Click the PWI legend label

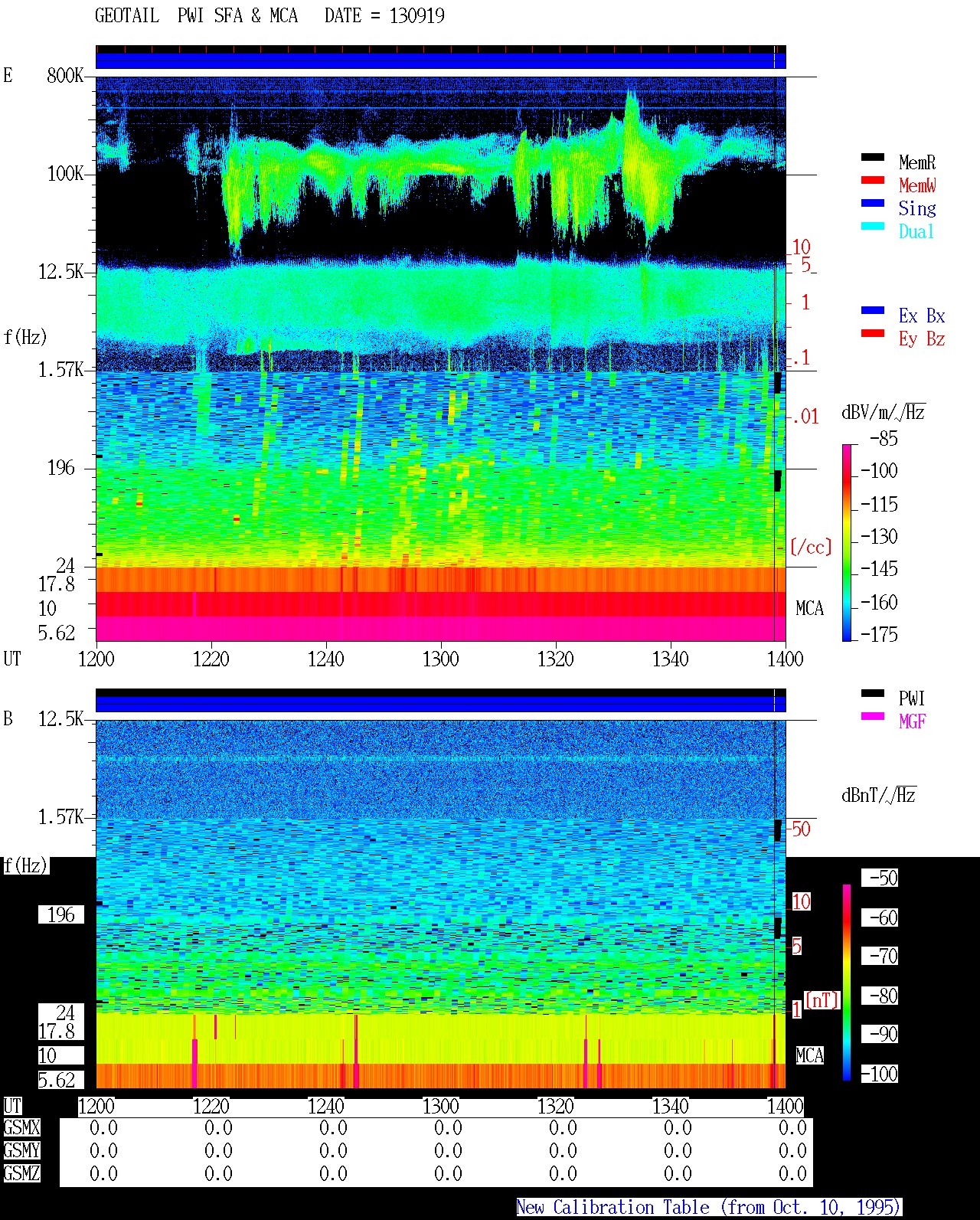tap(912, 698)
